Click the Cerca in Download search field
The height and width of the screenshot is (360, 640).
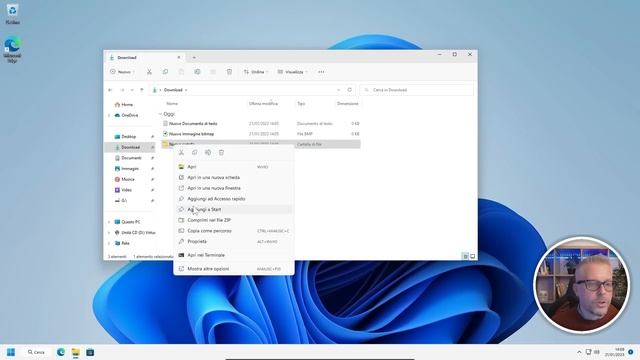(416, 90)
